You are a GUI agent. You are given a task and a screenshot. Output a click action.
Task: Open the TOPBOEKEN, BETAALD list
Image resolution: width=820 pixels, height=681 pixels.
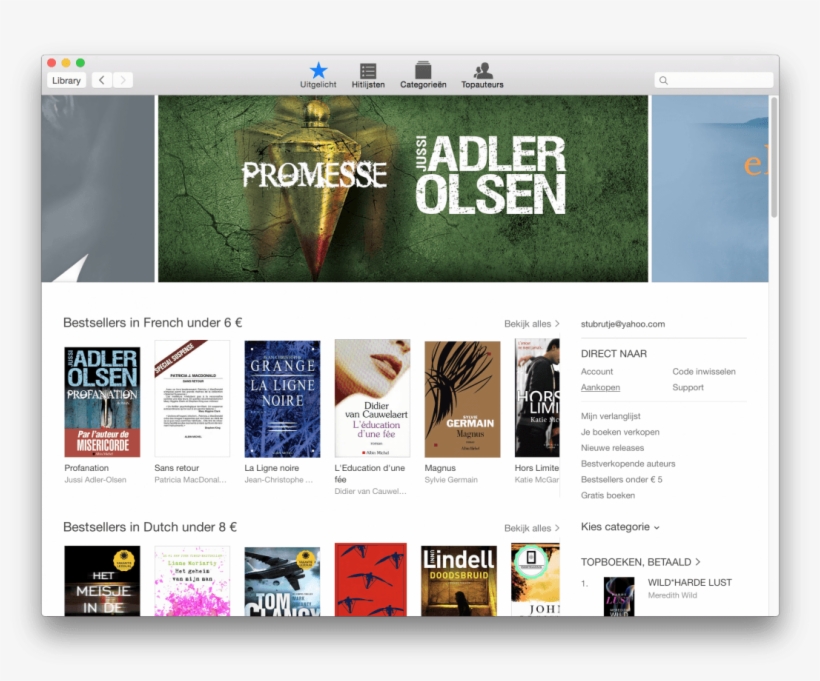click(641, 562)
